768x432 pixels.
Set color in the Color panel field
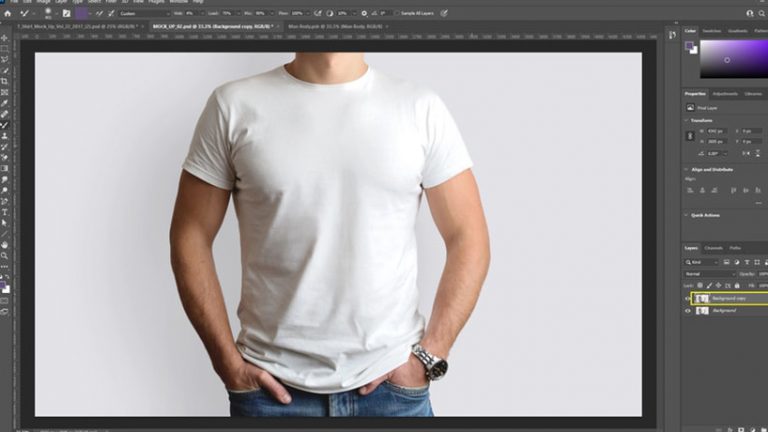click(734, 59)
